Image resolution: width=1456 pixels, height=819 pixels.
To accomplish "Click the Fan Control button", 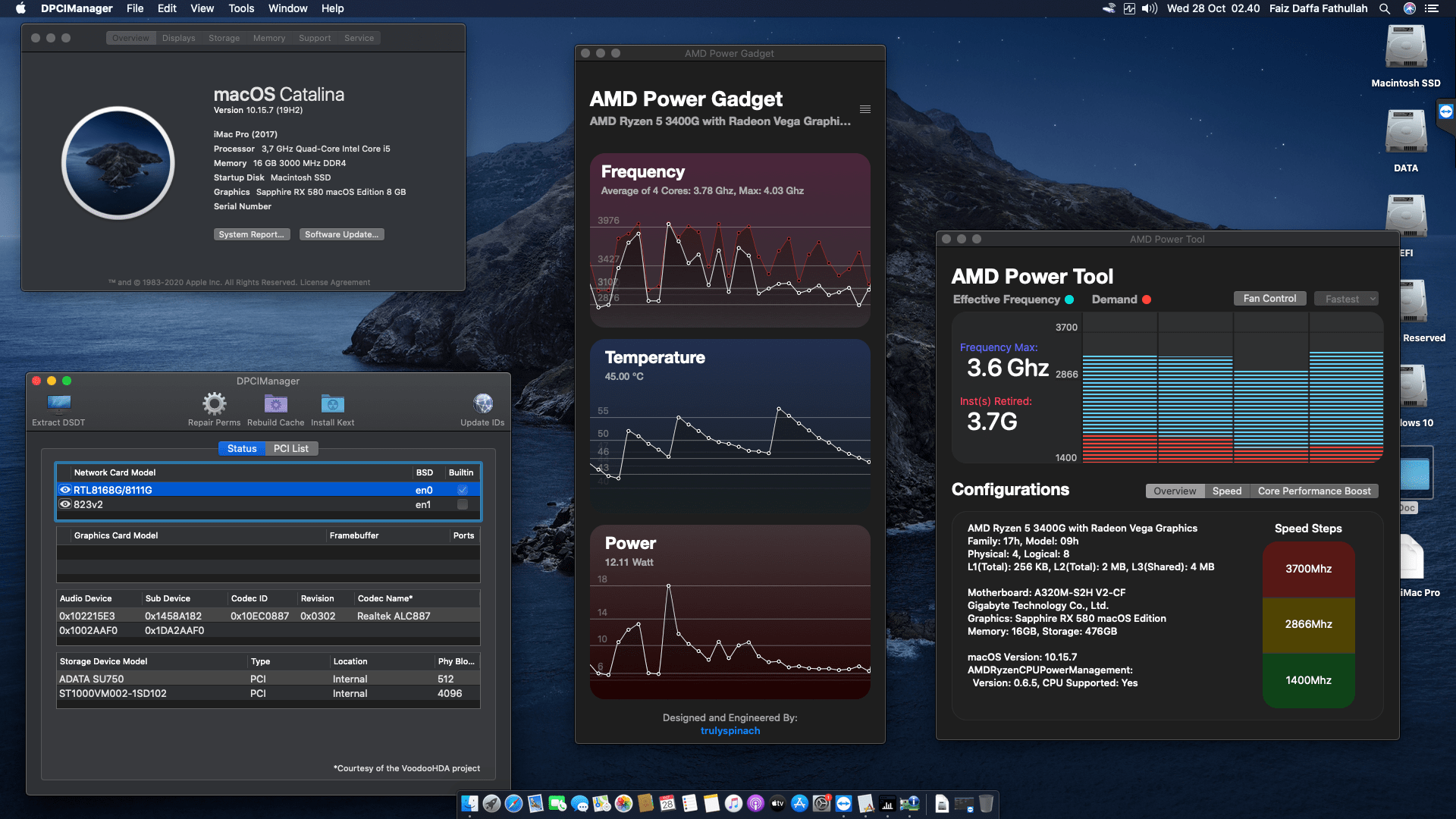I will (1269, 298).
